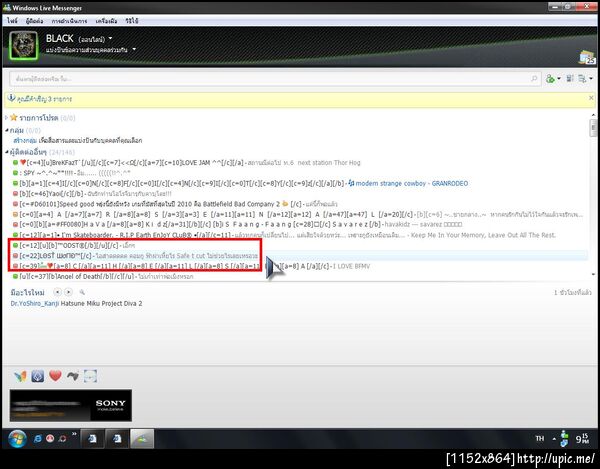Open the Help (วิธีใช้) menu
Viewport: 600px width, 469px height.
(x=132, y=21)
